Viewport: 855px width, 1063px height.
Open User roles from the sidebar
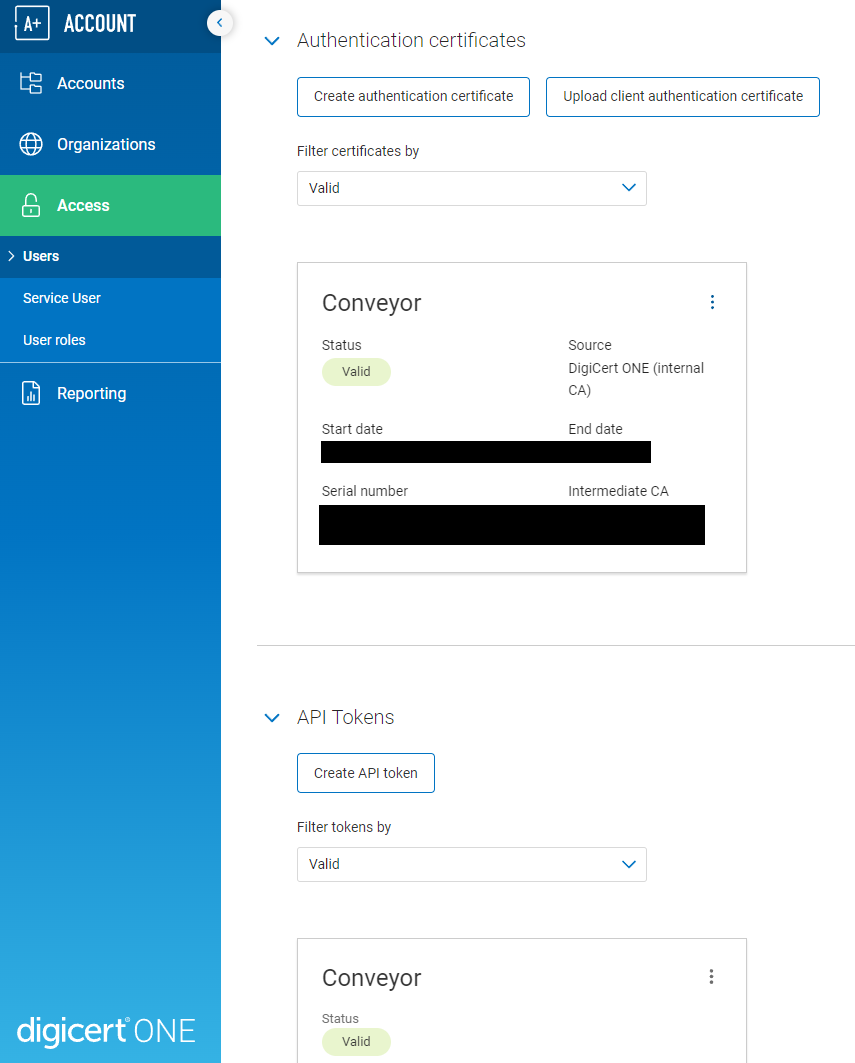(53, 340)
